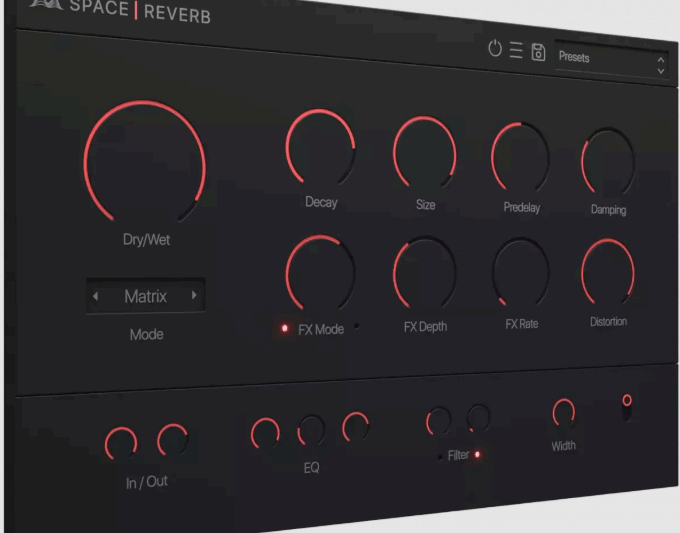This screenshot has width=680, height=533.
Task: Click the FX Rate label
Action: coord(522,324)
